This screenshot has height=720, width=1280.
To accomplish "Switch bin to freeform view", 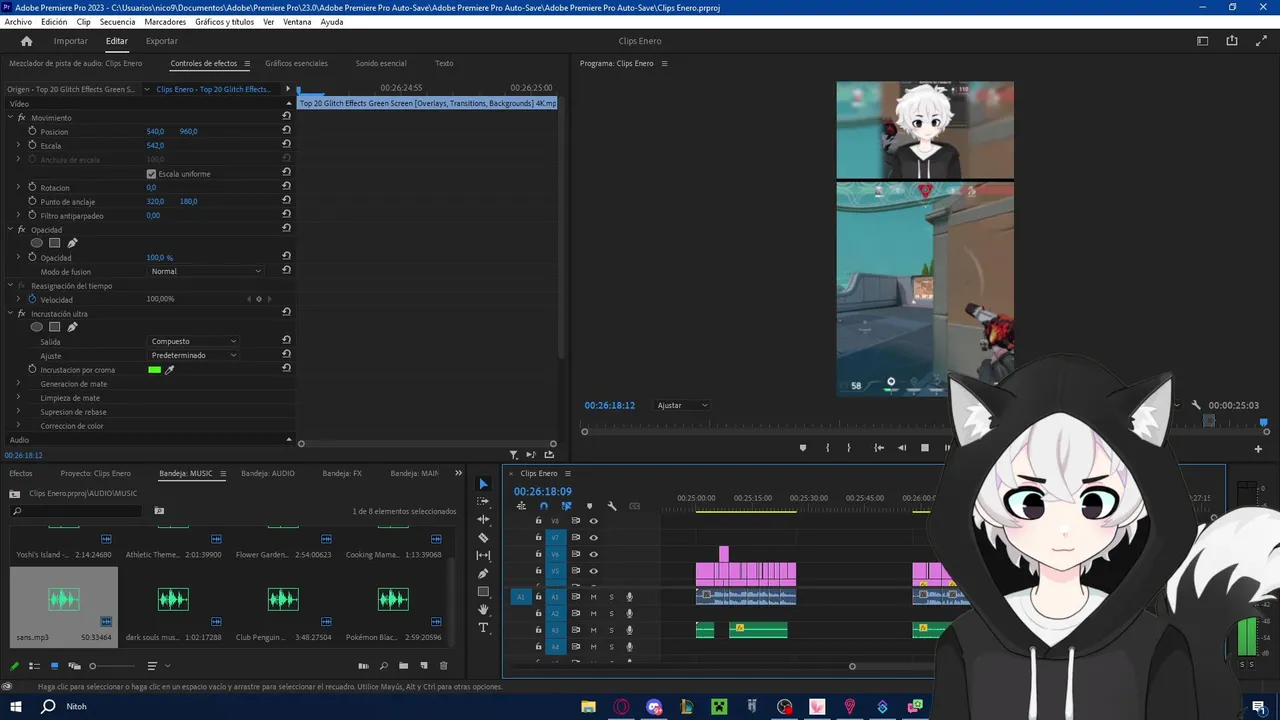I will [74, 666].
